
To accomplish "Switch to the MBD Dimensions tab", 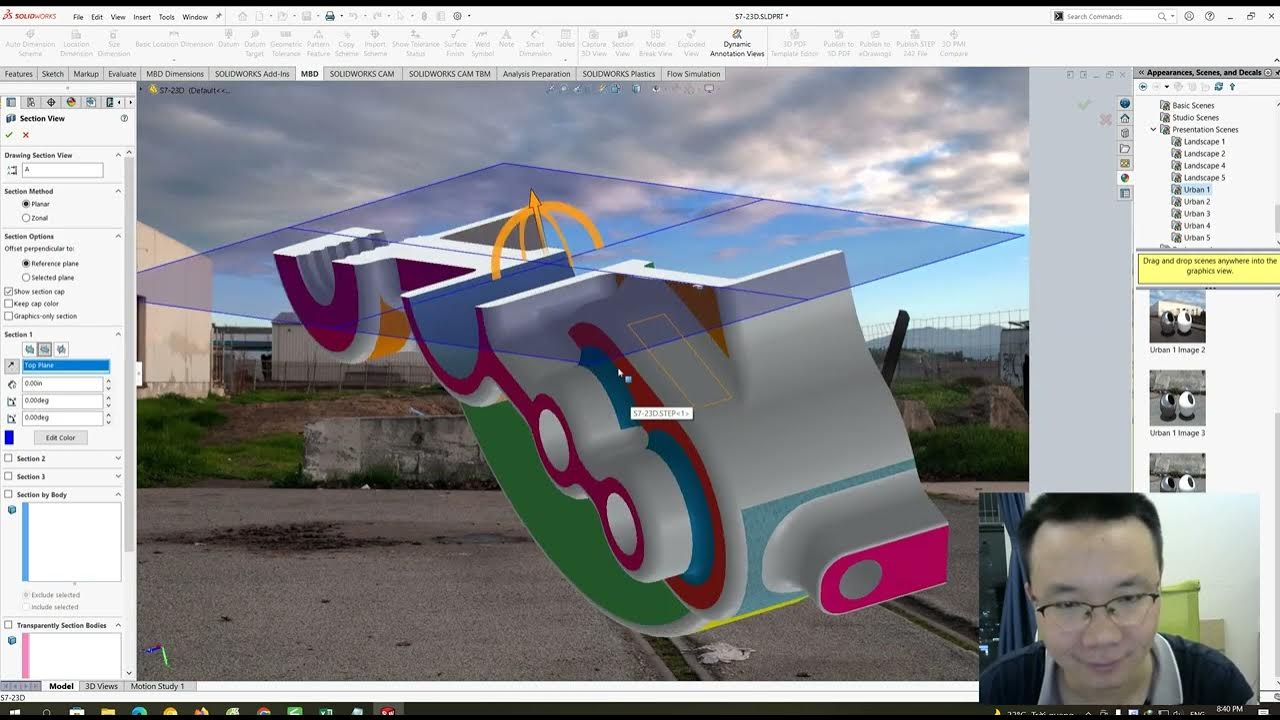I will 175,74.
